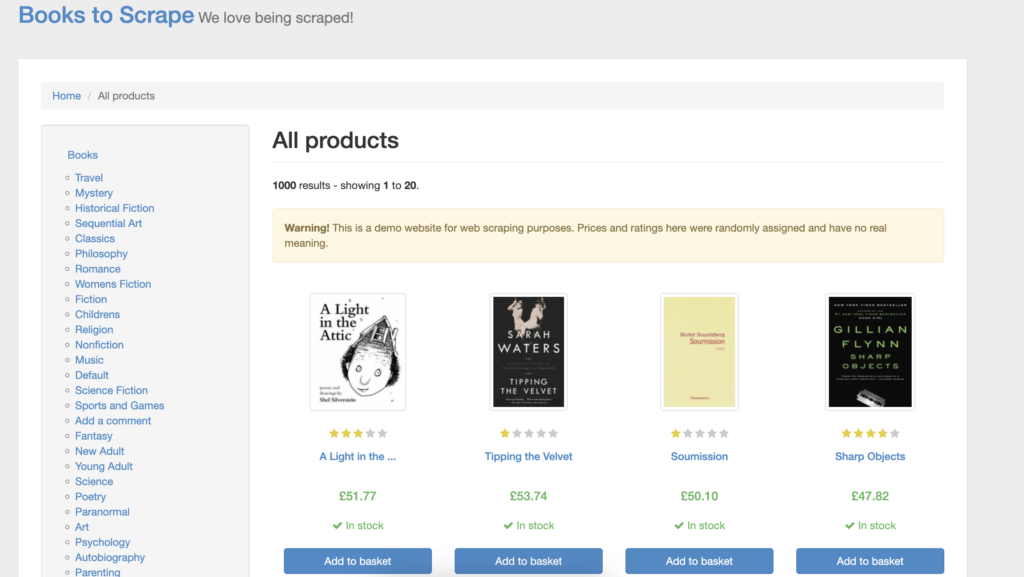Click the In stock checkmark under £53.74
Screen dimensions: 1024x577
[x=508, y=525]
